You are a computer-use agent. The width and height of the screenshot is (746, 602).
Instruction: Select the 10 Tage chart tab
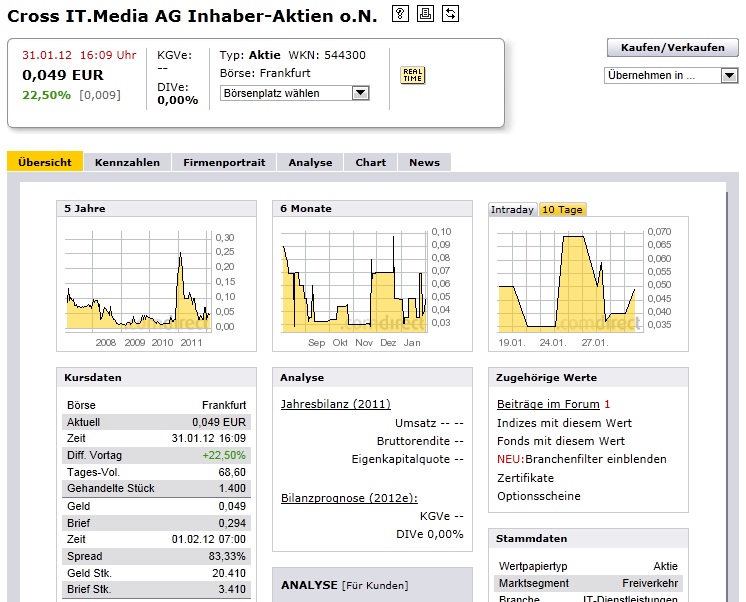click(x=562, y=210)
